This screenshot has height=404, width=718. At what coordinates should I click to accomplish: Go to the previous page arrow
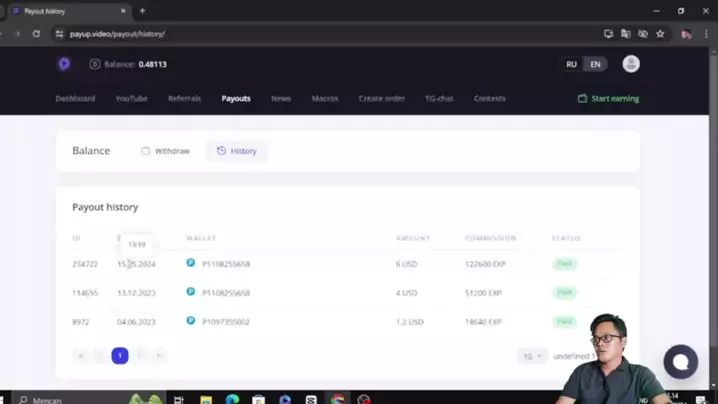pos(99,355)
